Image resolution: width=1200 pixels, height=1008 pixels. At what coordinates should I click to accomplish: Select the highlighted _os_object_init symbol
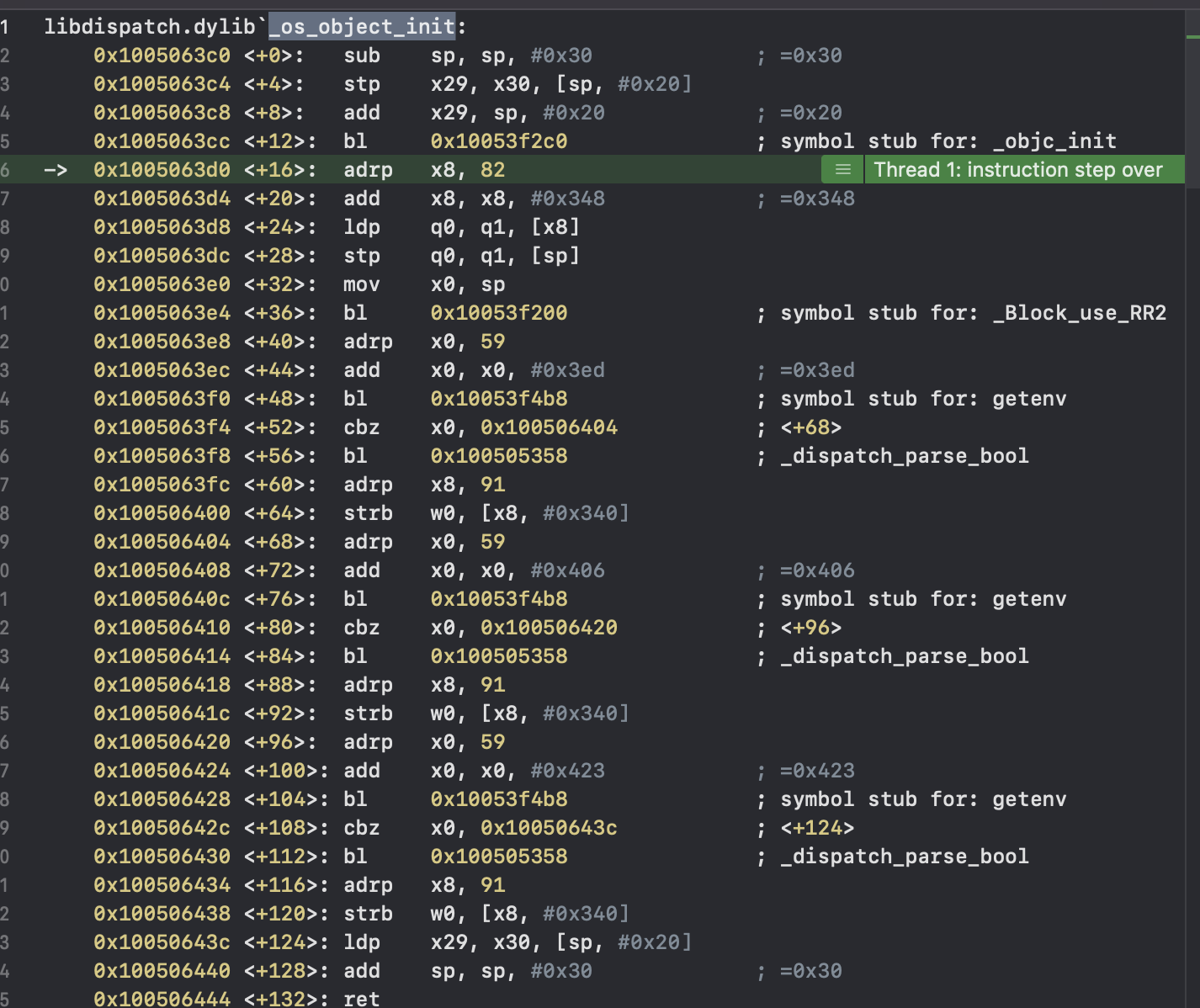(x=362, y=27)
